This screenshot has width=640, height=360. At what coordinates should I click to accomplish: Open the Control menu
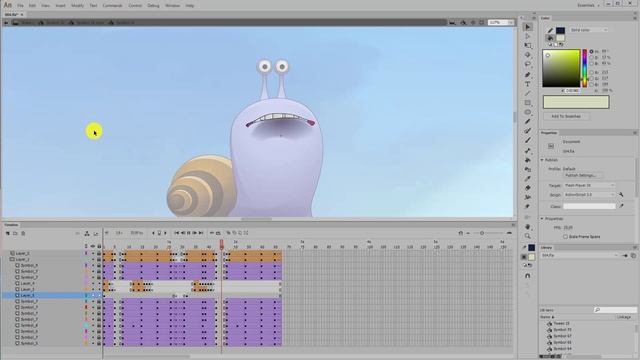pos(135,6)
